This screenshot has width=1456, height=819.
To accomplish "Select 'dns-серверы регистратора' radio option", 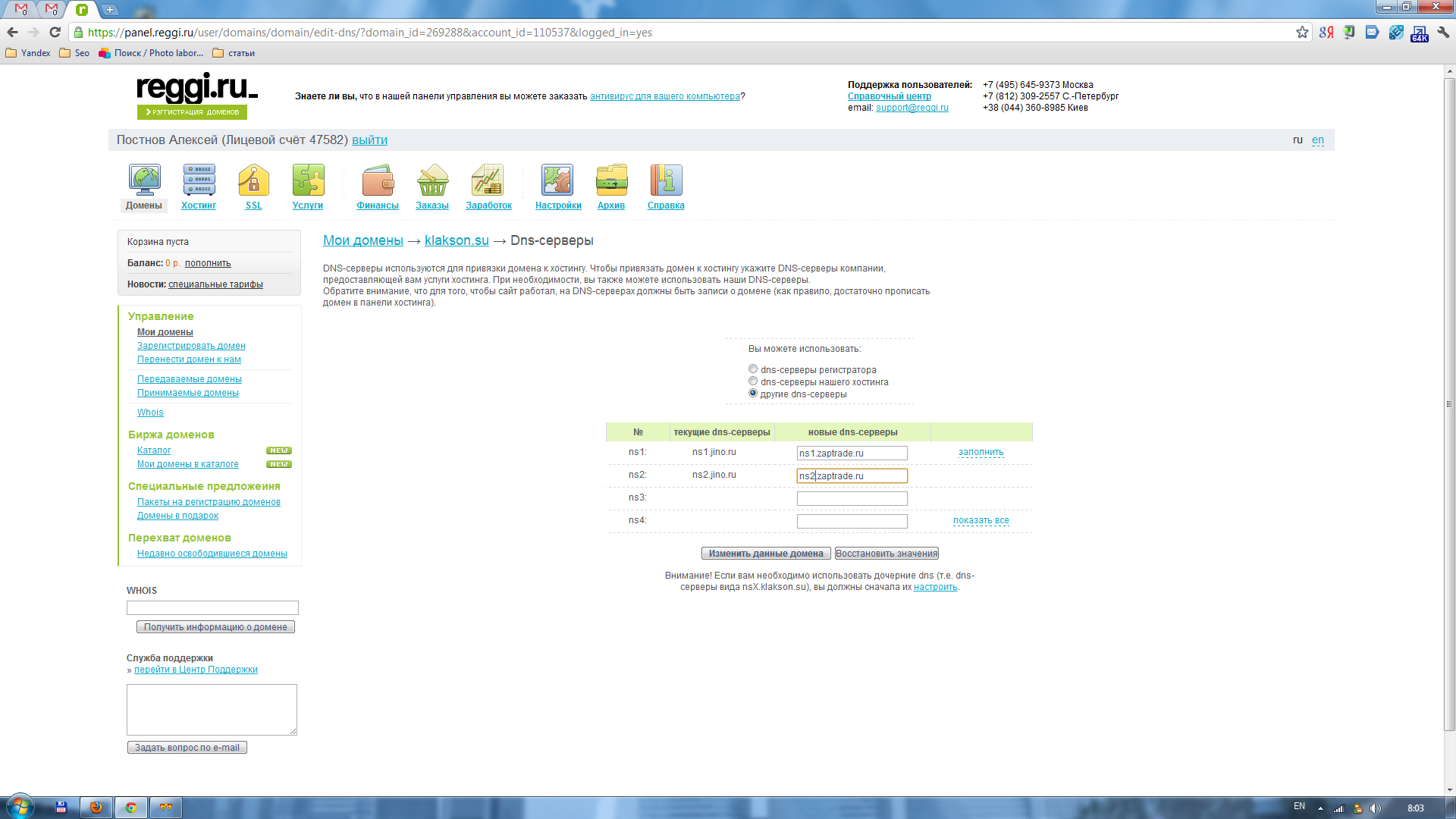I will tap(753, 369).
